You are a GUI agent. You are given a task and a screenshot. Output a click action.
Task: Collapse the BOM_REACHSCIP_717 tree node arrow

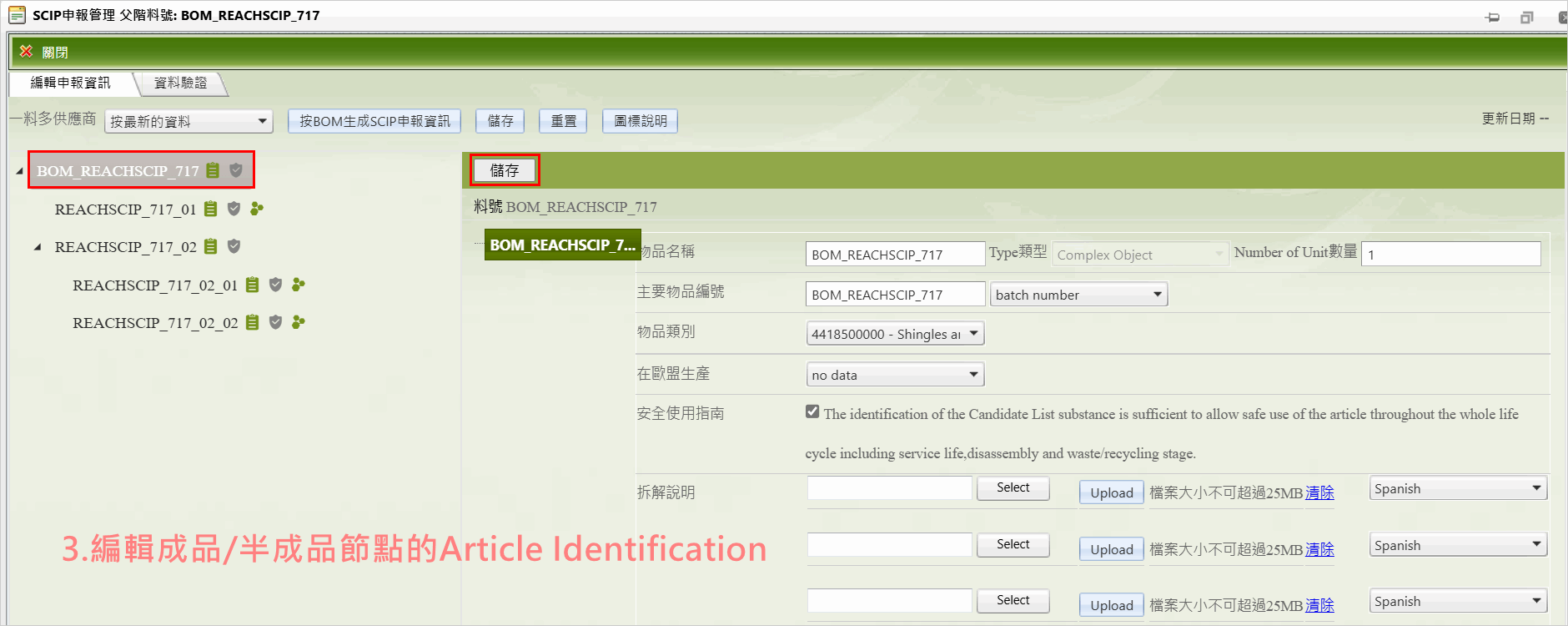(19, 171)
